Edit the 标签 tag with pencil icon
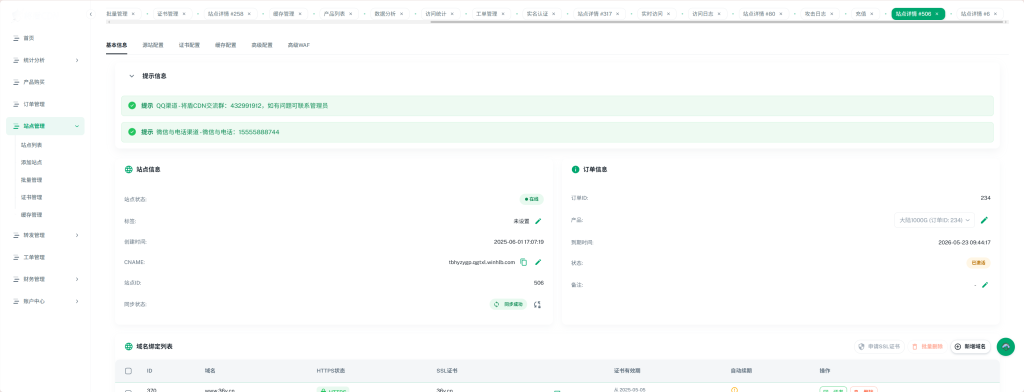The width and height of the screenshot is (1024, 392). [x=538, y=221]
